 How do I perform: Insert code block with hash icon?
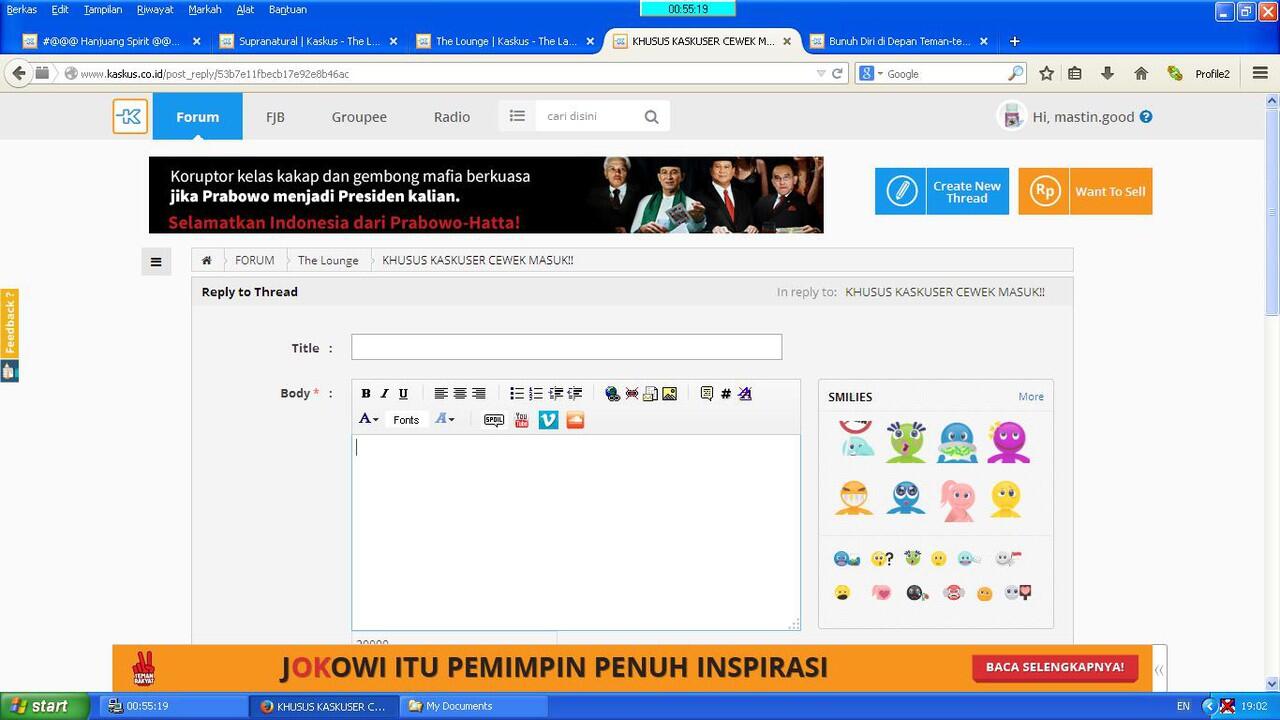[726, 394]
